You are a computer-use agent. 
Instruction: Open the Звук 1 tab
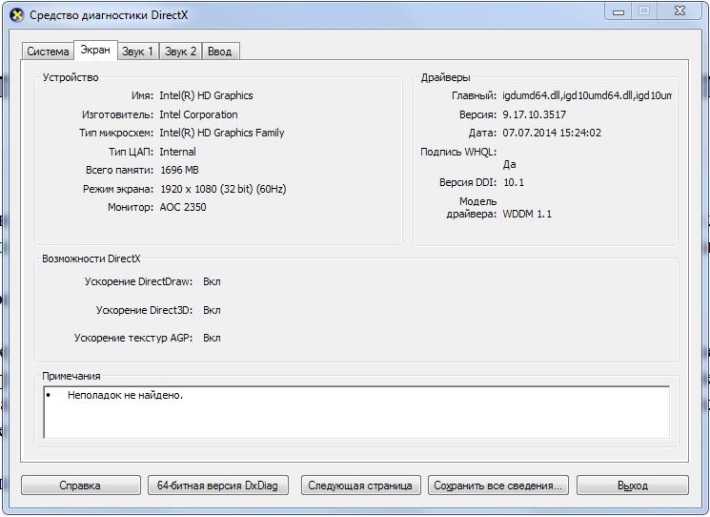pyautogui.click(x=137, y=51)
